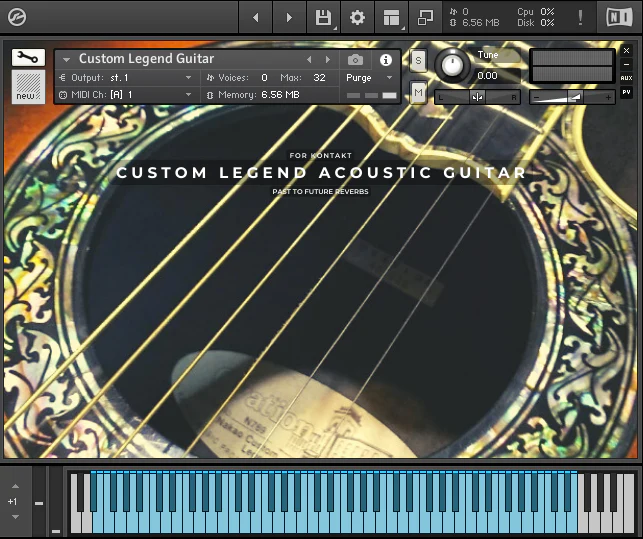Viewport: 643px width, 539px height.
Task: Click the pan L/R slider
Action: 477,97
